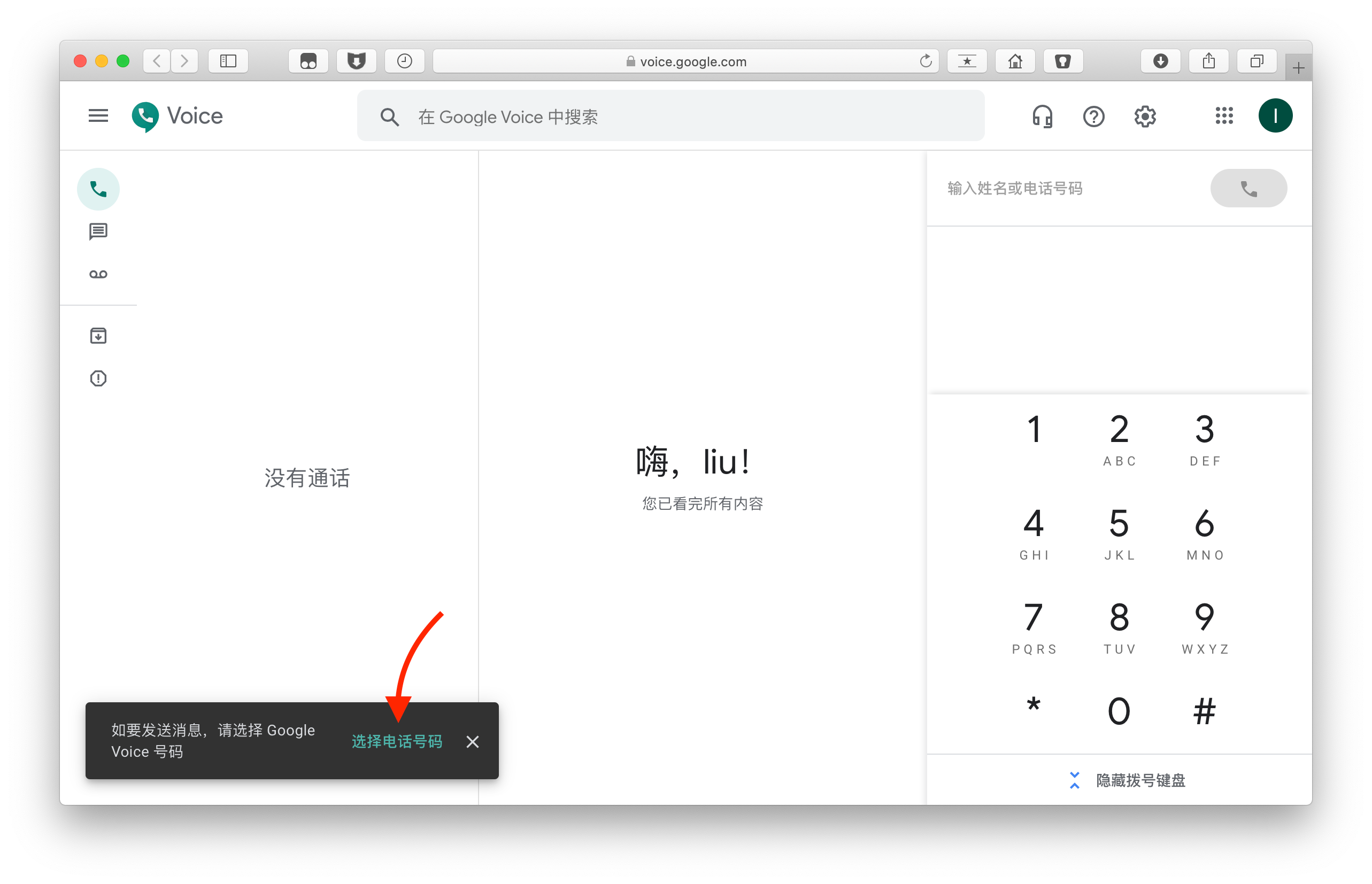Open the Google apps grid

(x=1223, y=116)
